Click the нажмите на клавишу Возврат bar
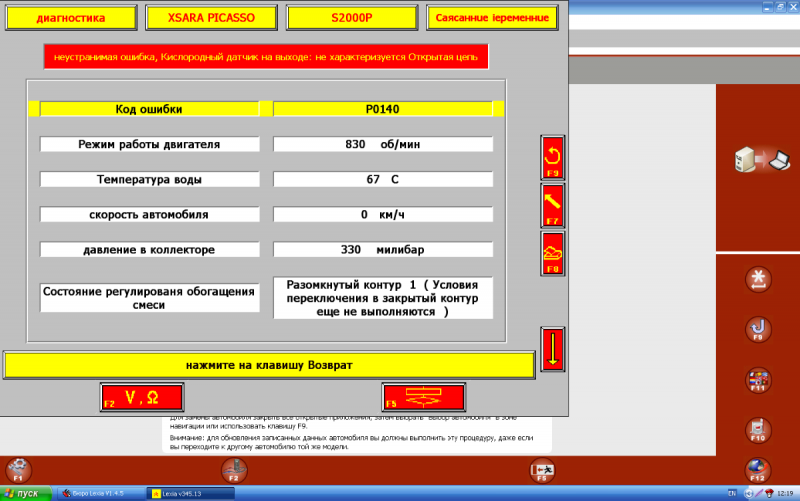800x501 pixels. [x=269, y=365]
